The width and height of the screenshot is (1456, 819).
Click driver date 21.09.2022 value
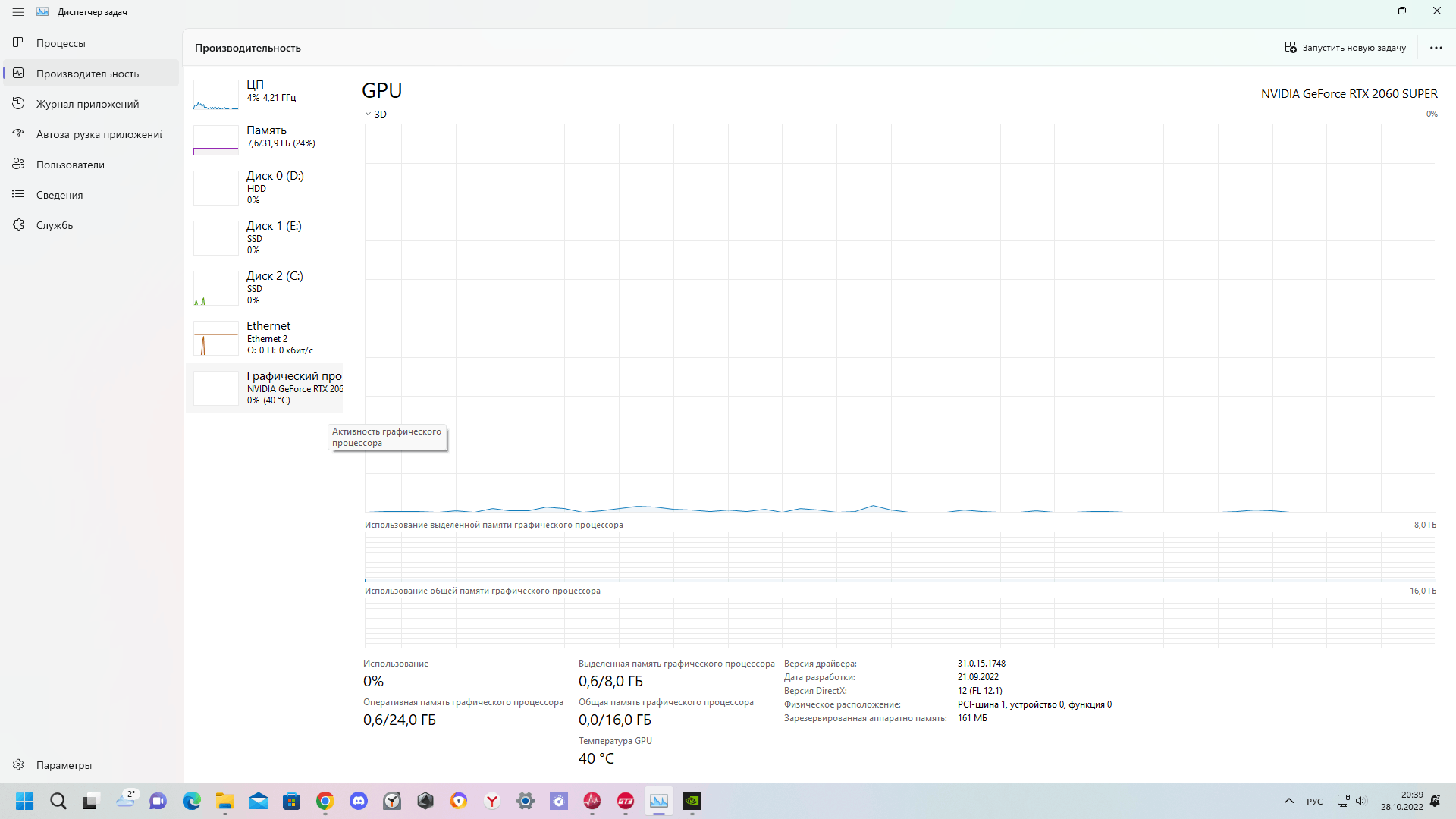click(978, 677)
